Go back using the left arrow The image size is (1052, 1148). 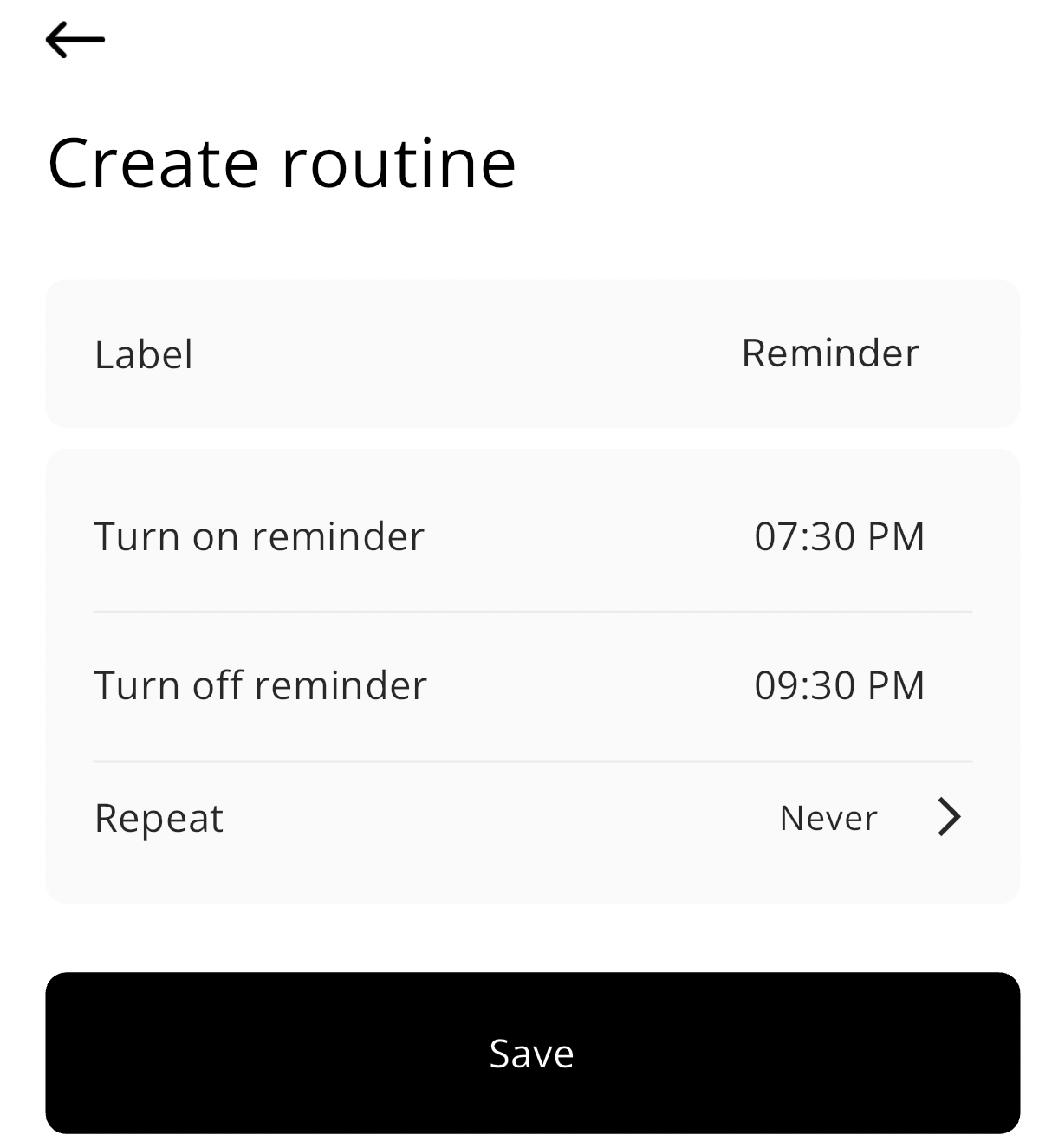point(75,40)
